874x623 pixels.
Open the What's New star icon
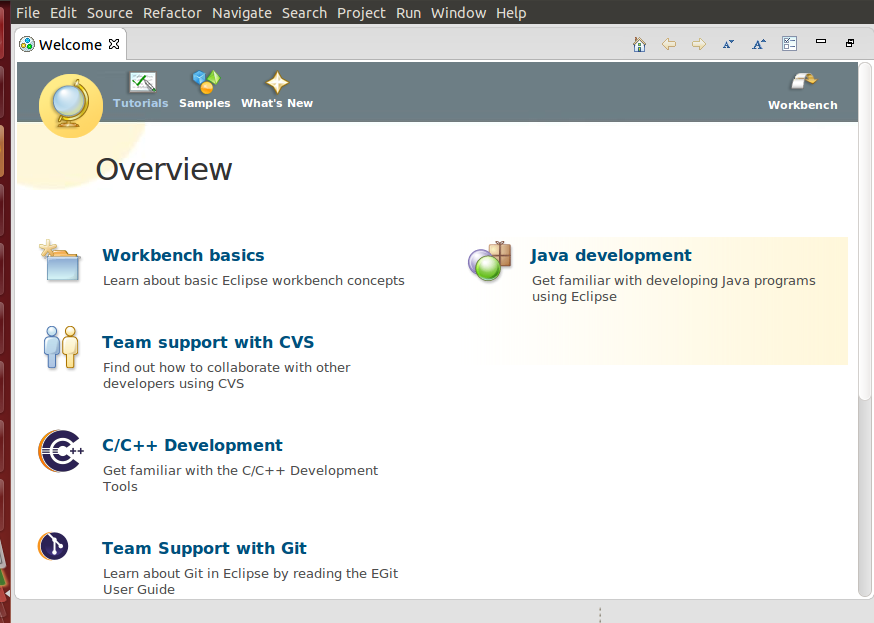click(277, 82)
